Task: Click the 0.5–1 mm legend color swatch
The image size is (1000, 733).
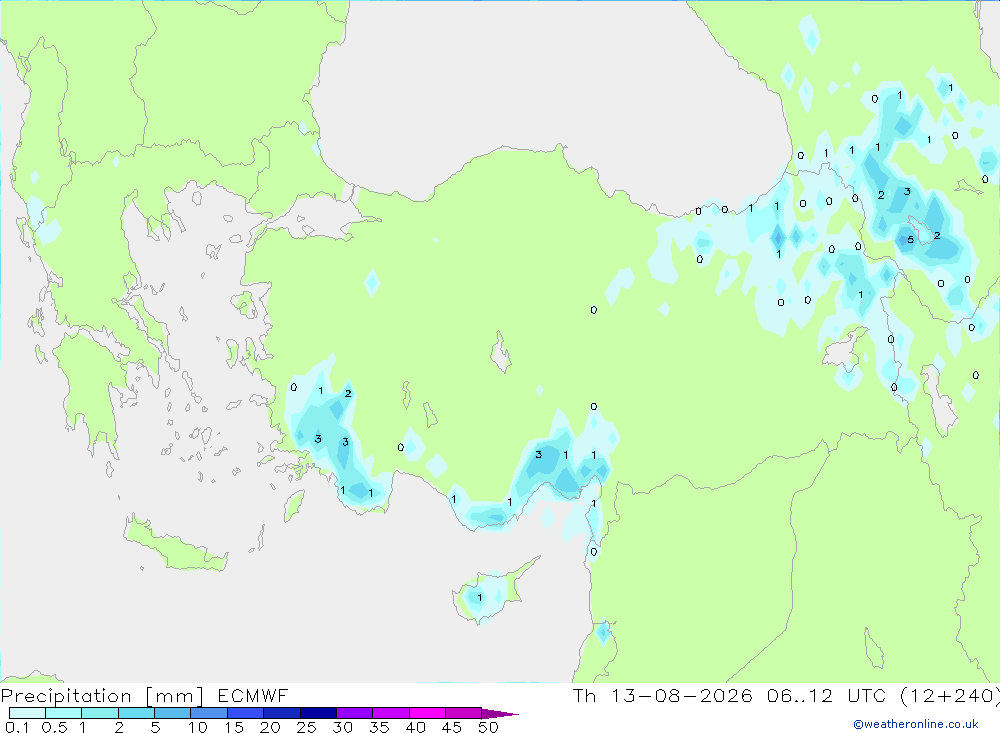Action: (x=64, y=713)
